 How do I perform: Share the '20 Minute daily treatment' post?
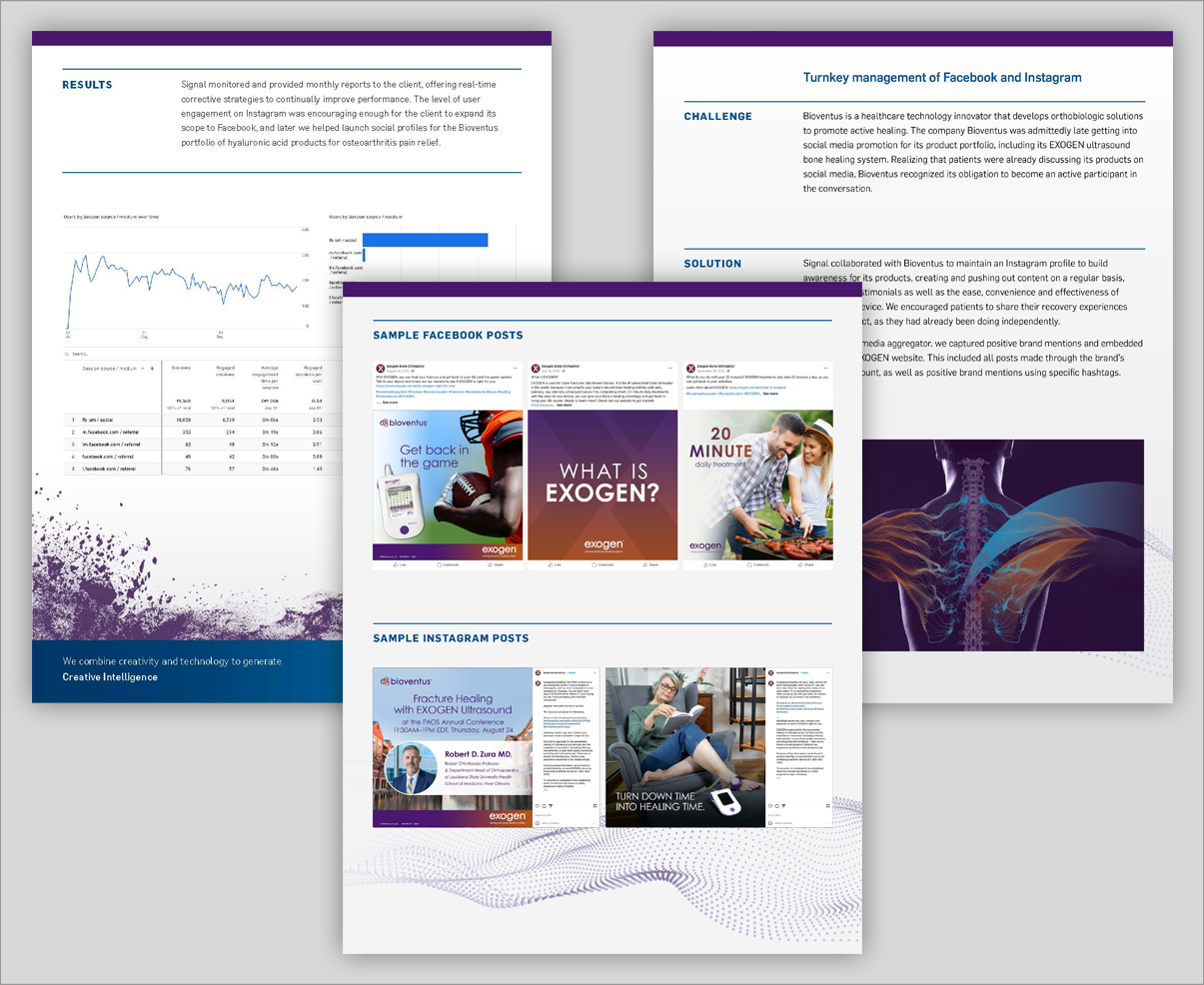click(806, 564)
